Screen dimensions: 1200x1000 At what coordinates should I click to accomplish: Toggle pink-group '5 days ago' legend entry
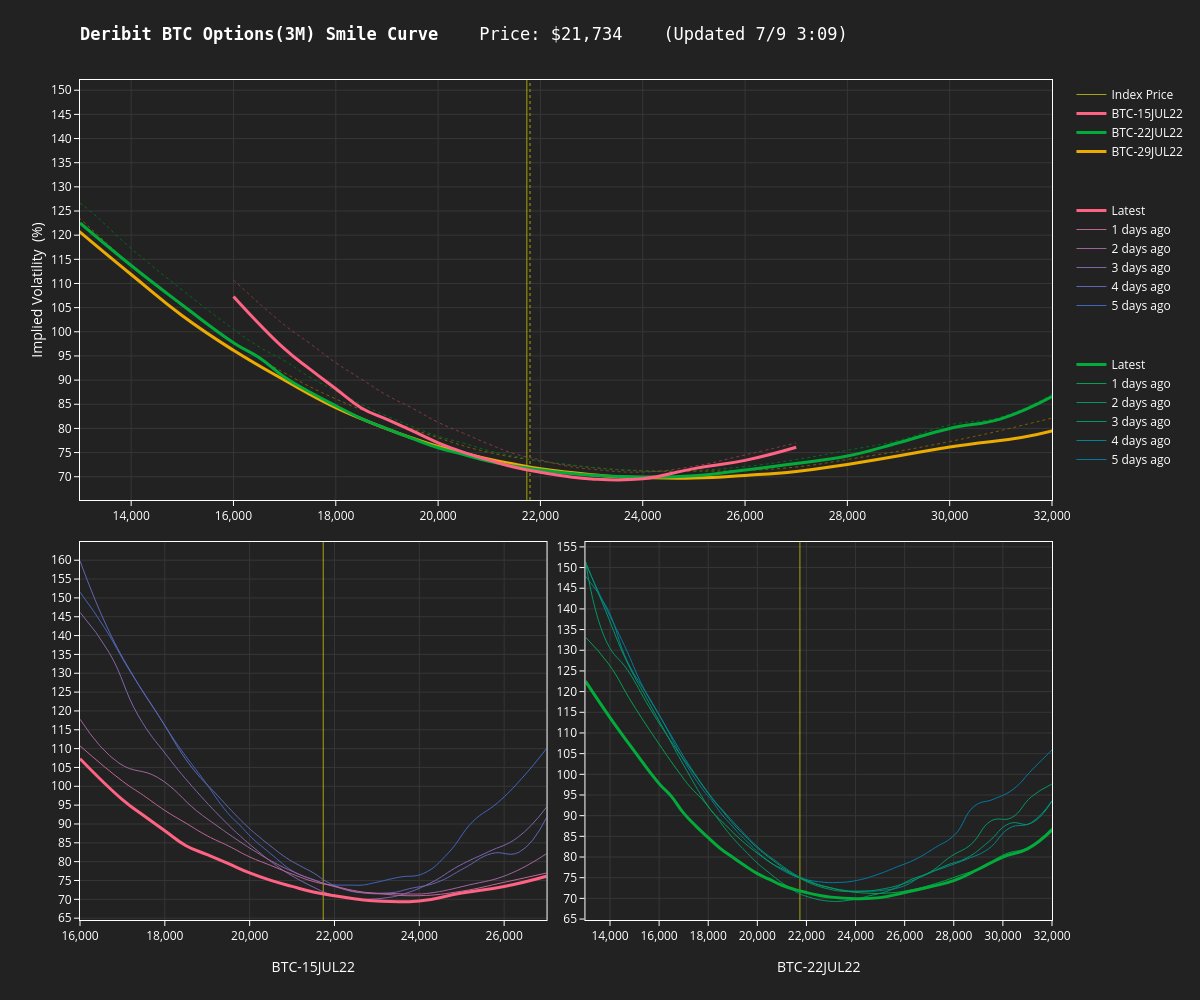click(x=1123, y=306)
